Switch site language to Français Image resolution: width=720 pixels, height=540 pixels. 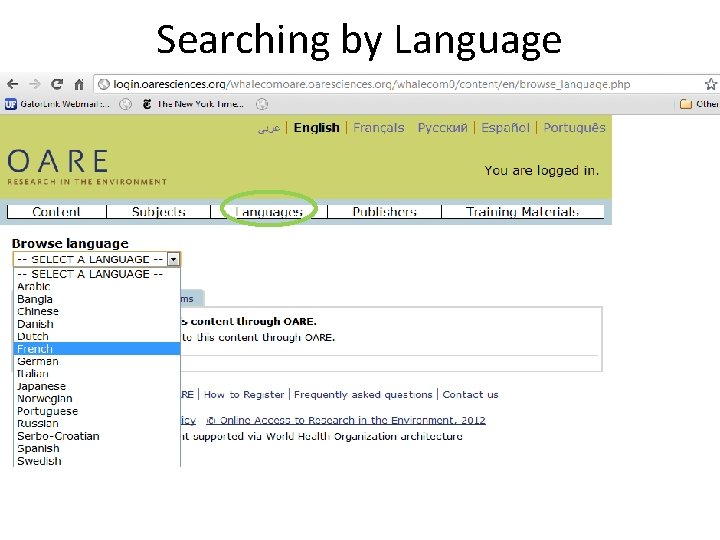(379, 128)
